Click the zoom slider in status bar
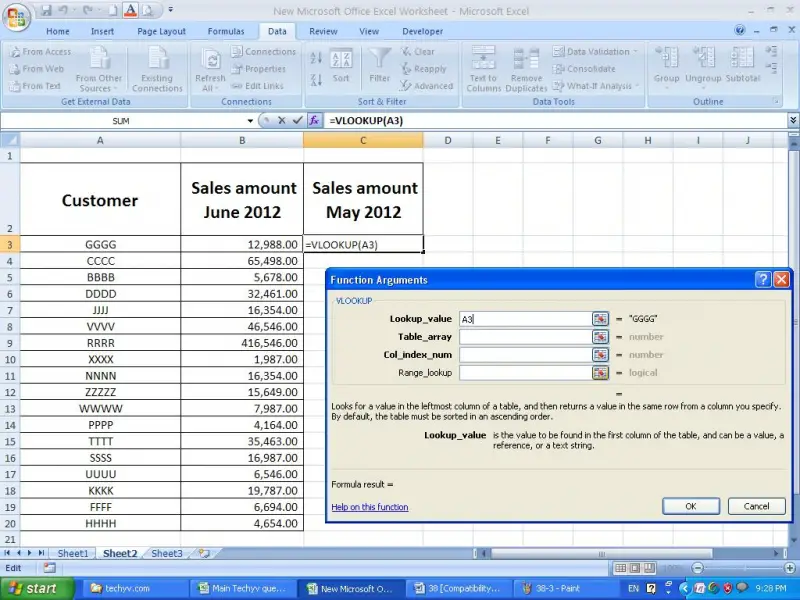 tap(743, 568)
